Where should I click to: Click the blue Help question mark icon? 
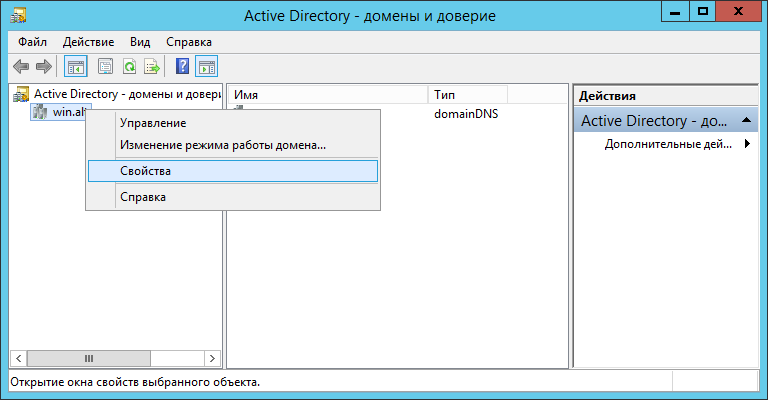click(182, 67)
